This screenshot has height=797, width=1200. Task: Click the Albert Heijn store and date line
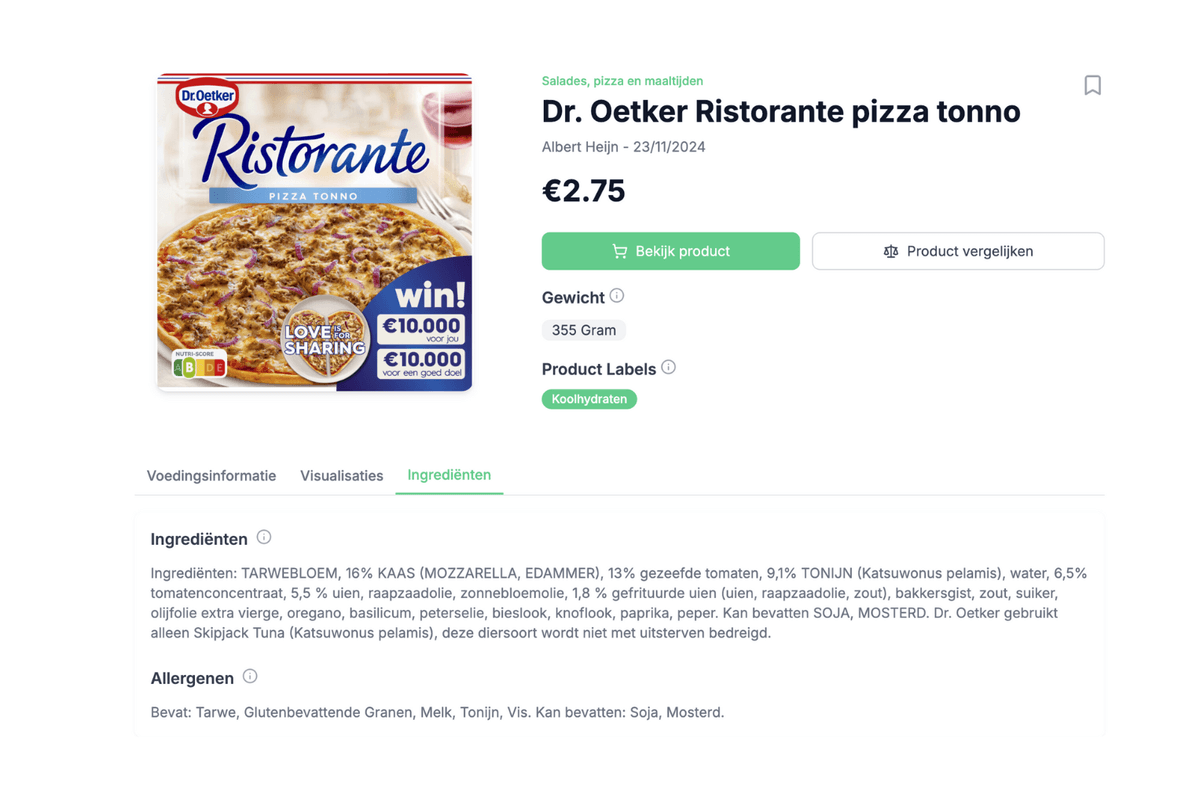click(x=623, y=147)
